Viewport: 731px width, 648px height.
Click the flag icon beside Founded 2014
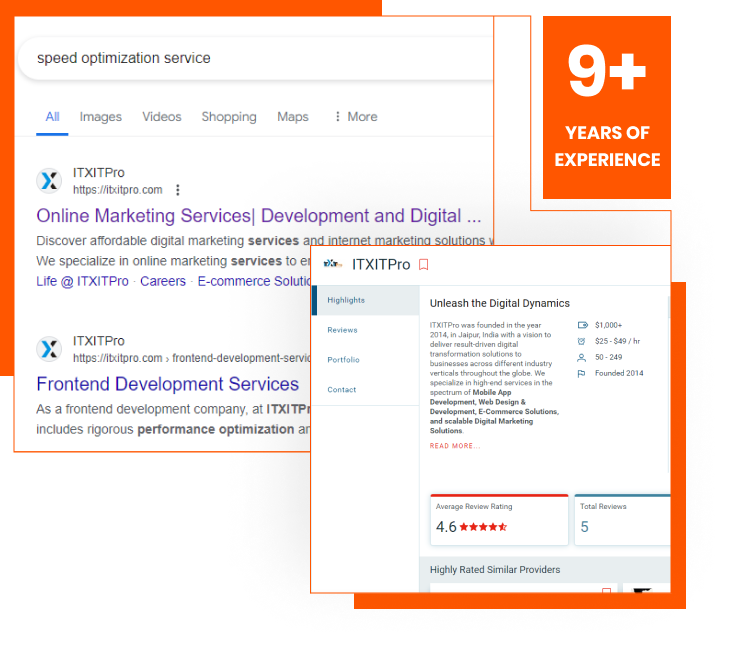coord(582,373)
